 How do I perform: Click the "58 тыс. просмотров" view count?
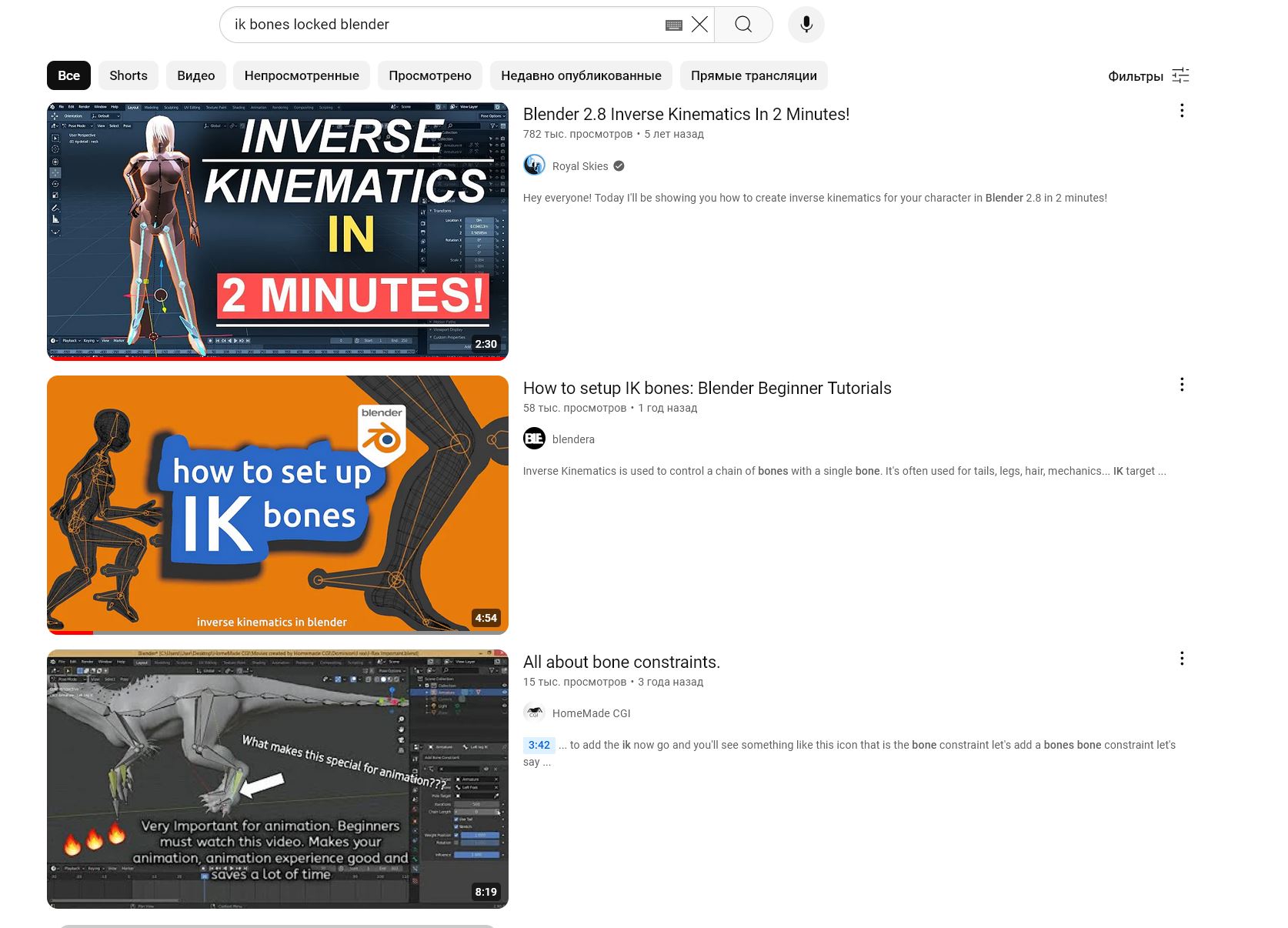tap(575, 408)
